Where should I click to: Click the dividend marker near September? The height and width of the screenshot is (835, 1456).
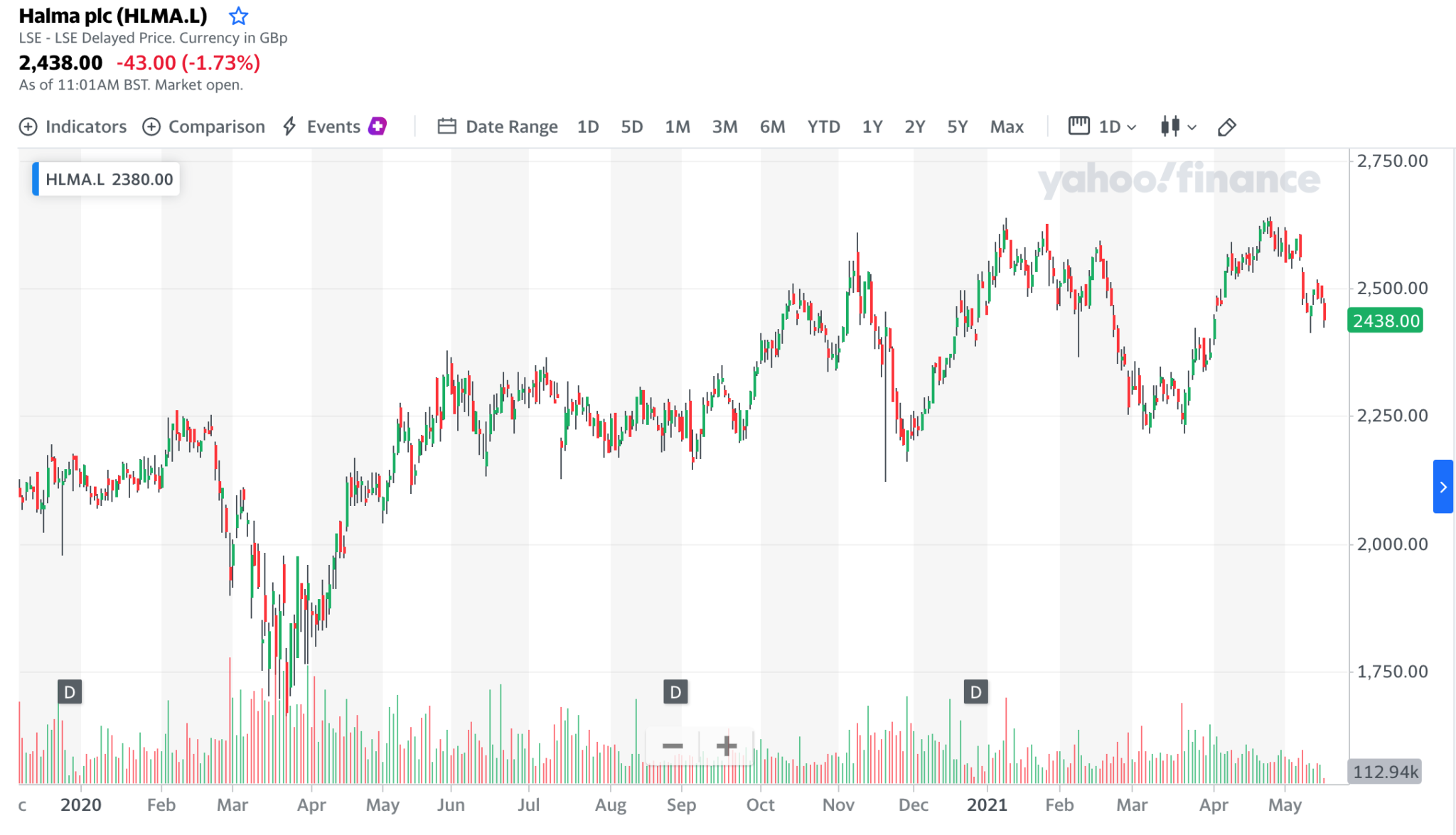click(675, 691)
